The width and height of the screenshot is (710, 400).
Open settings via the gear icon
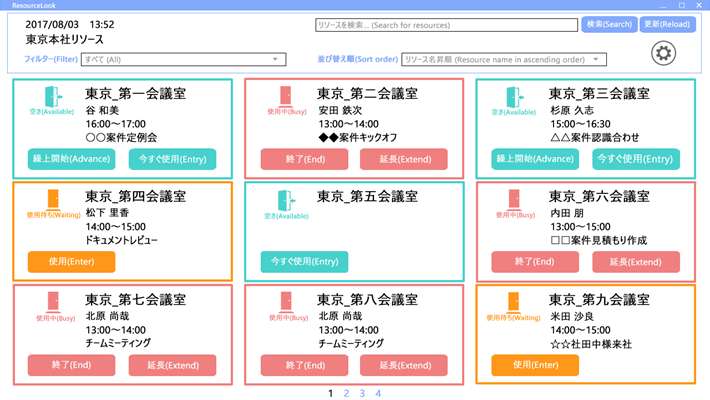click(663, 53)
